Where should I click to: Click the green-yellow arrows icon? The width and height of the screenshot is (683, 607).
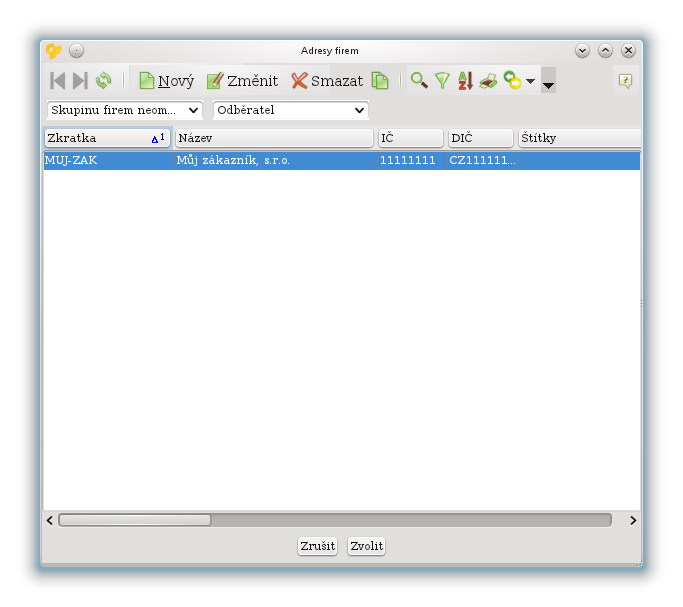tap(512, 80)
